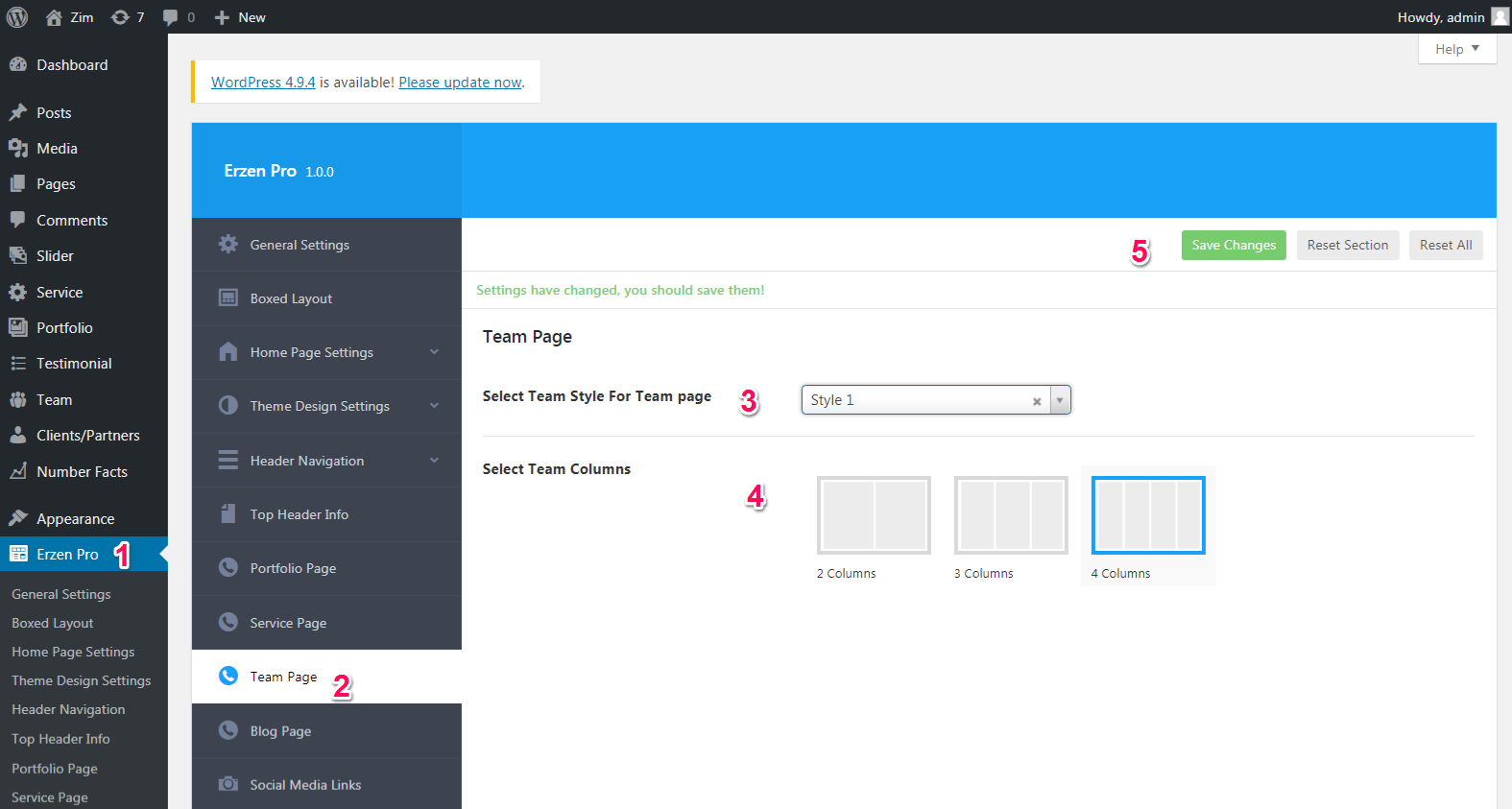This screenshot has width=1512, height=809.
Task: Clear the Style 1 selection
Action: tap(1037, 401)
